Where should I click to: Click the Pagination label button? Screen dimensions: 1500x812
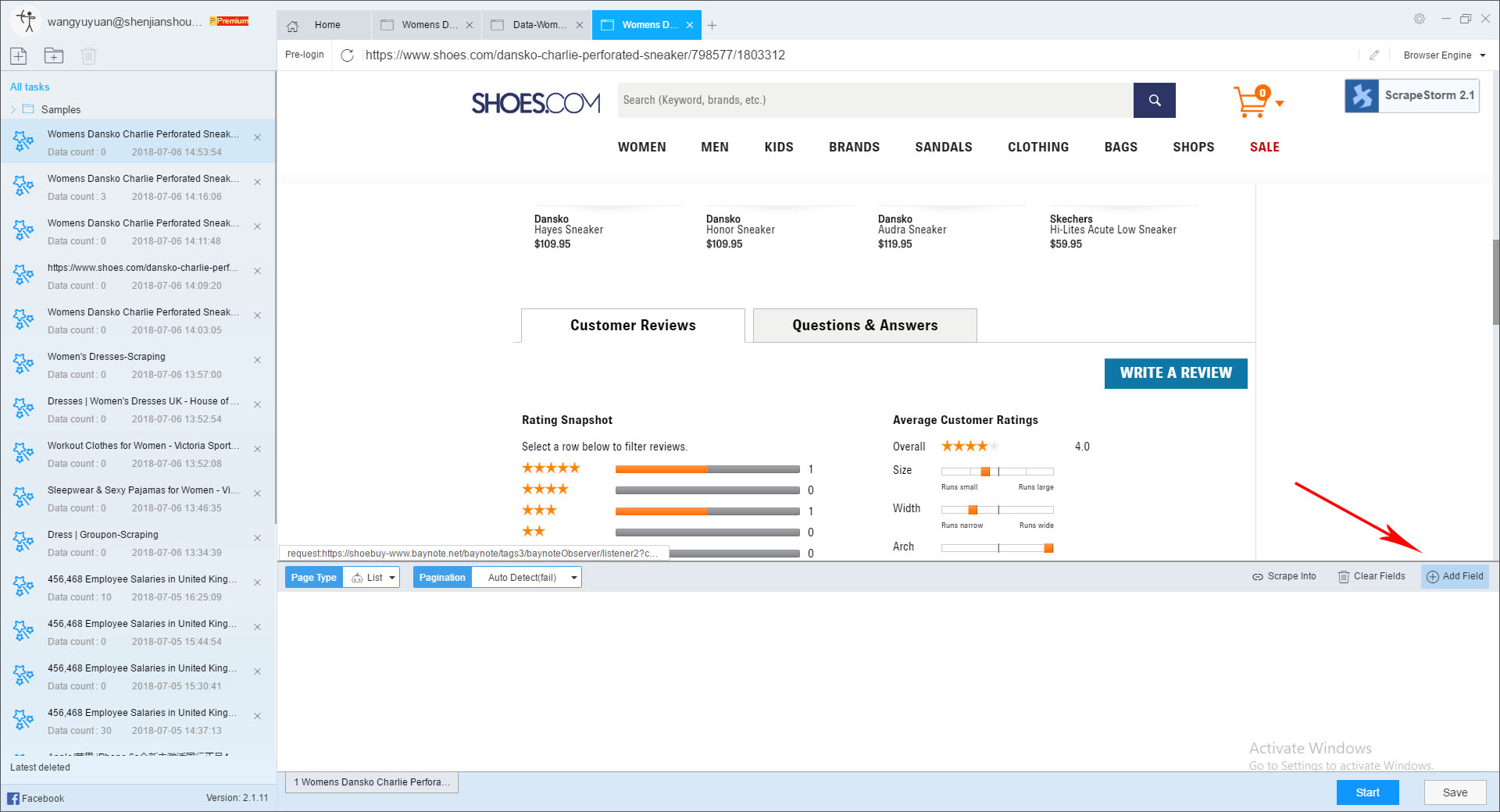pos(442,578)
